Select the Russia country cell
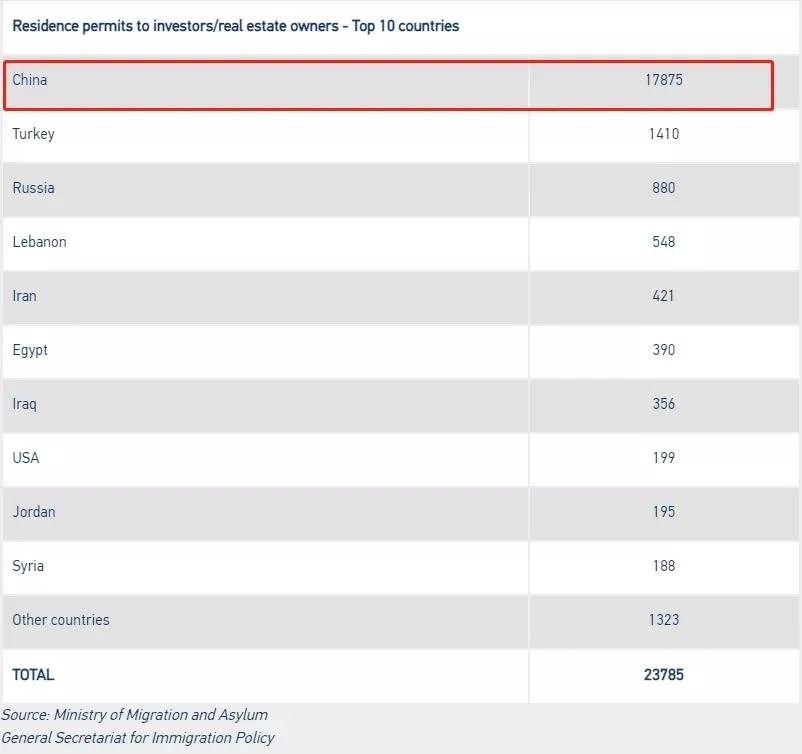 [x=34, y=188]
